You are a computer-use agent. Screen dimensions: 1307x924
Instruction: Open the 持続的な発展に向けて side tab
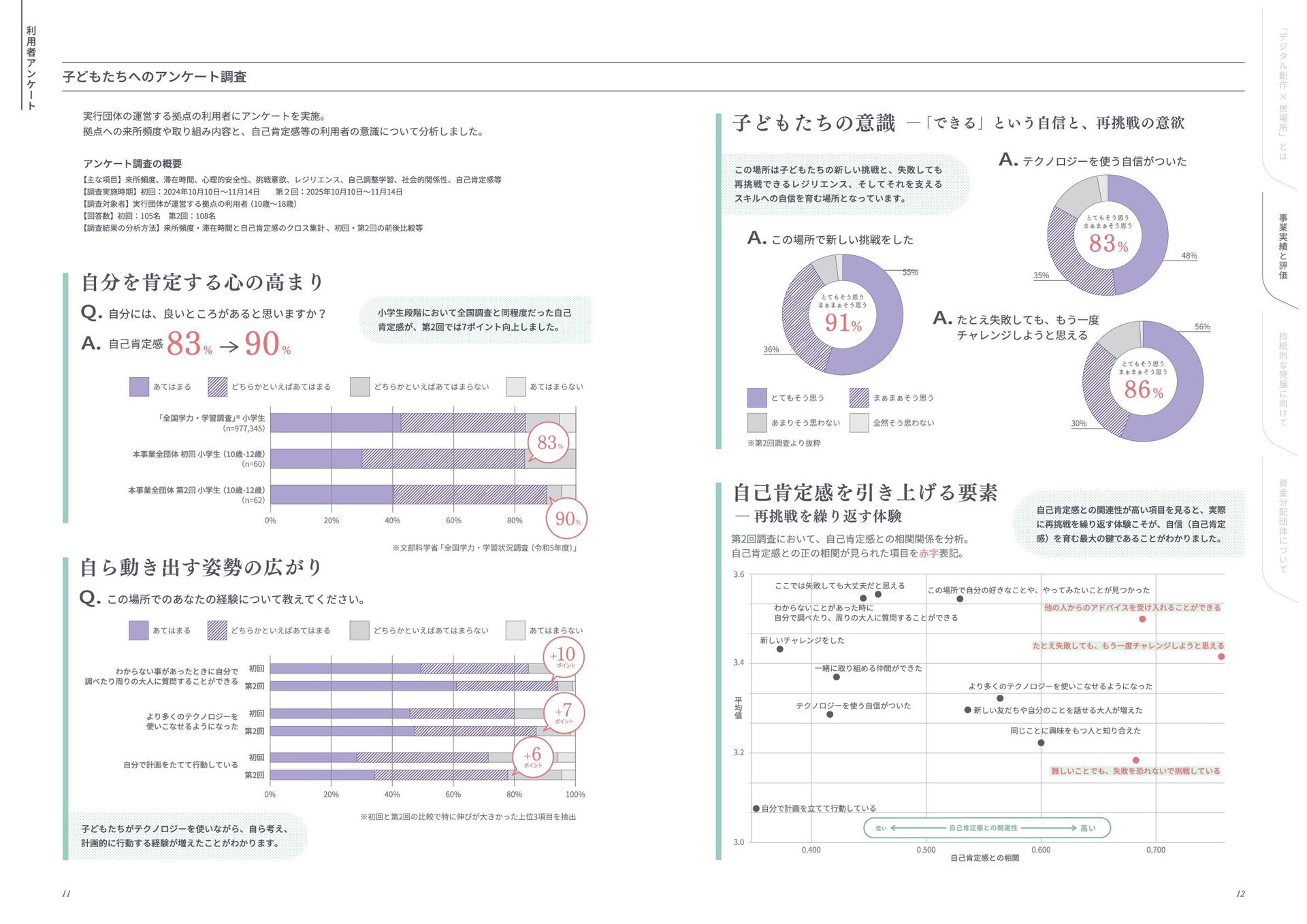tap(1282, 379)
